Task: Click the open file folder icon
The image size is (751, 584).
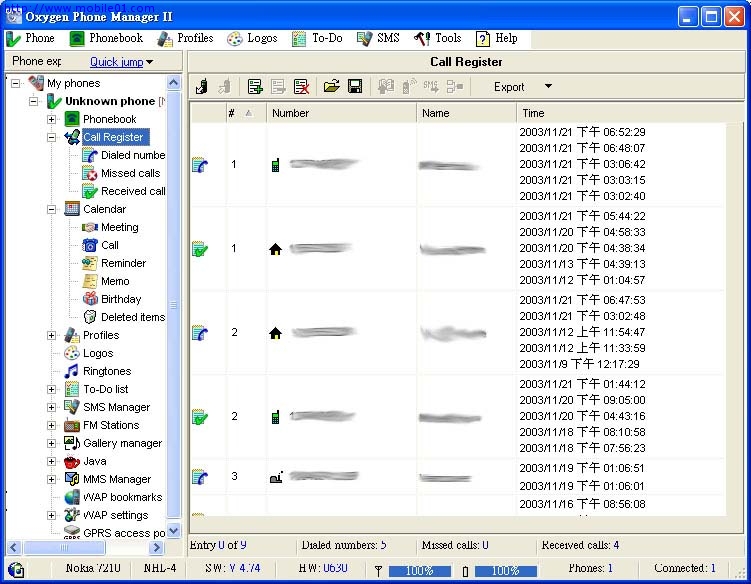Action: 331,86
